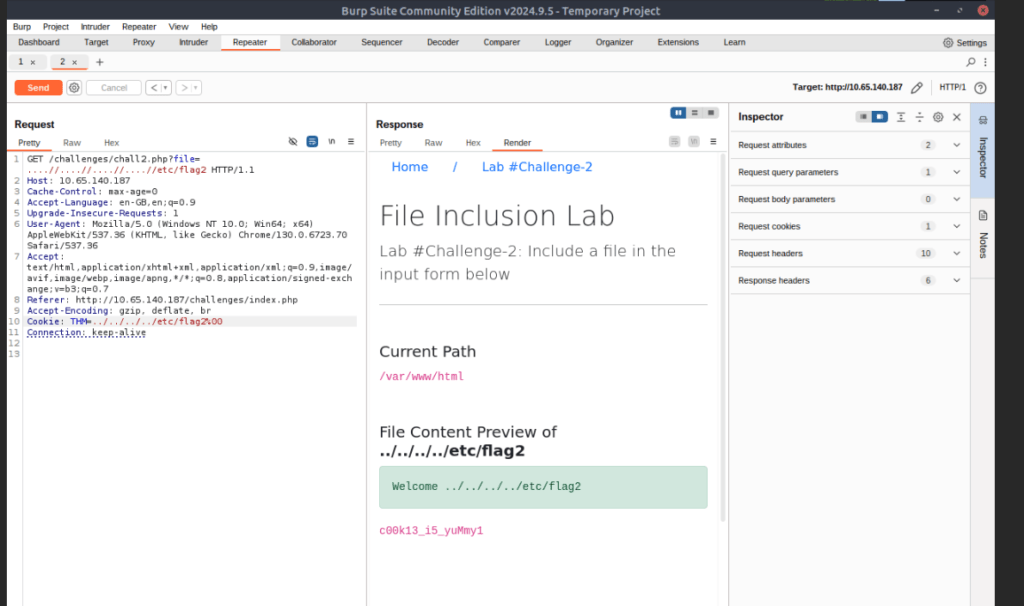Screen dimensions: 1024x606
Task: Switch Inspector to docked right layout
Action: click(880, 117)
